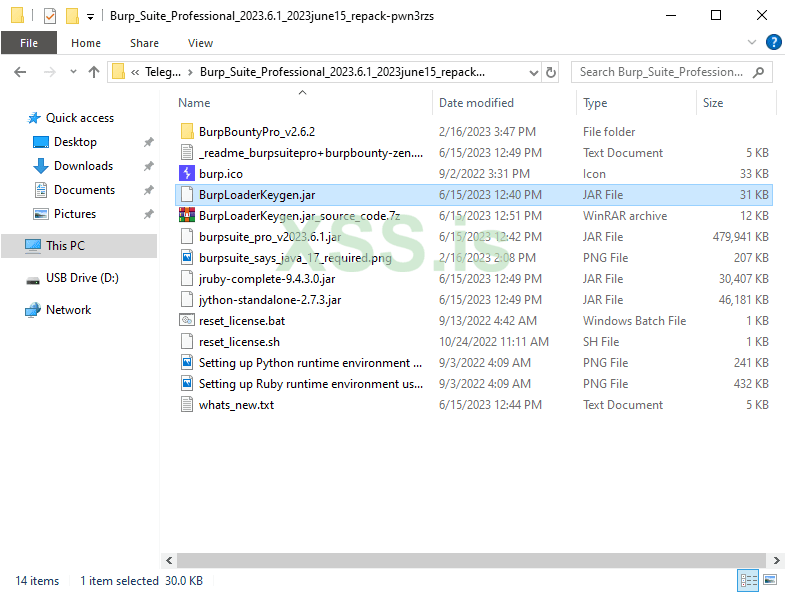
Task: Select jython-standalone-2.7.3.jar file name
Action: click(x=270, y=300)
